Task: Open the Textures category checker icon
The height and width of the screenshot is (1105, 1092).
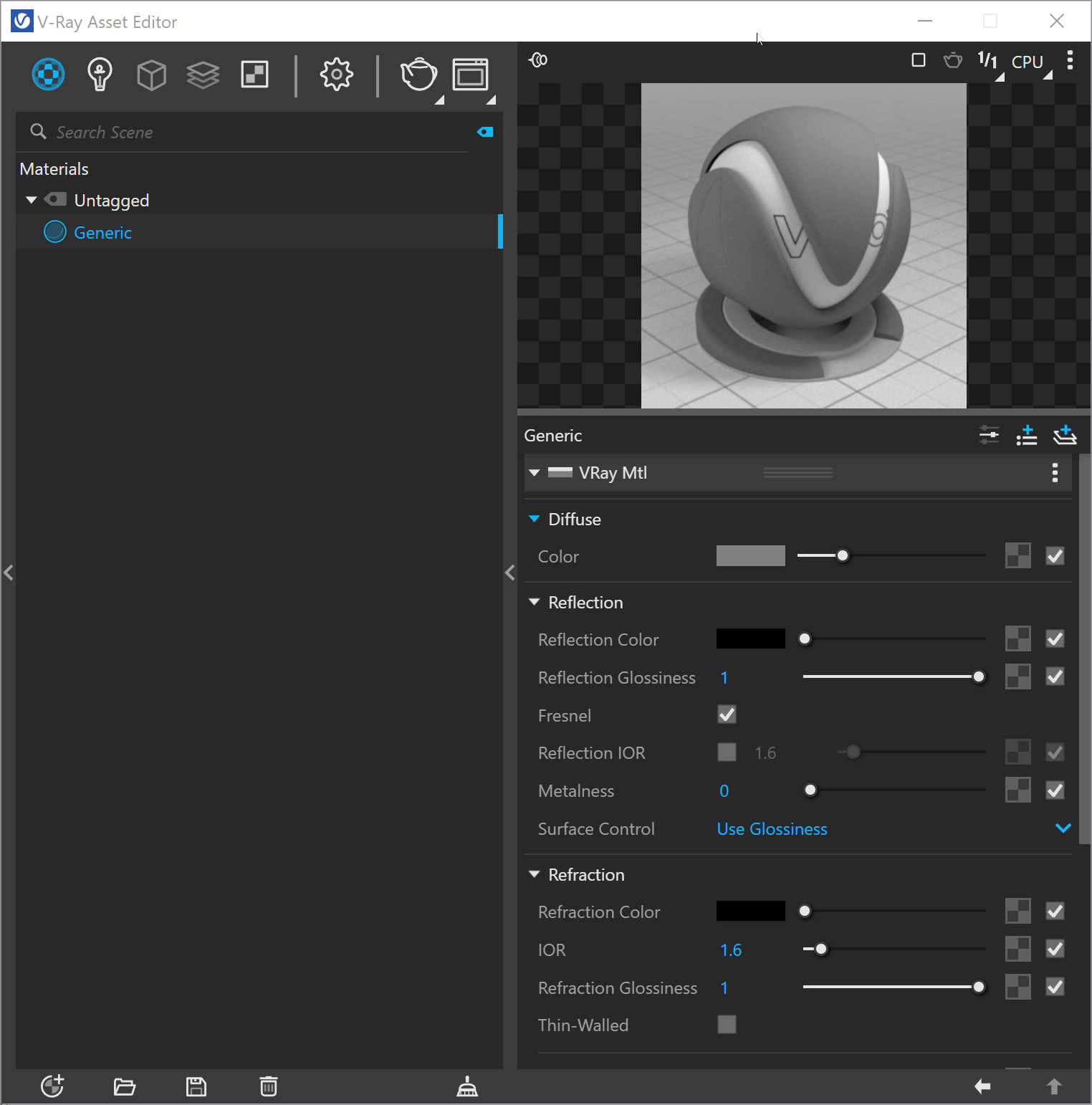Action: (x=255, y=75)
